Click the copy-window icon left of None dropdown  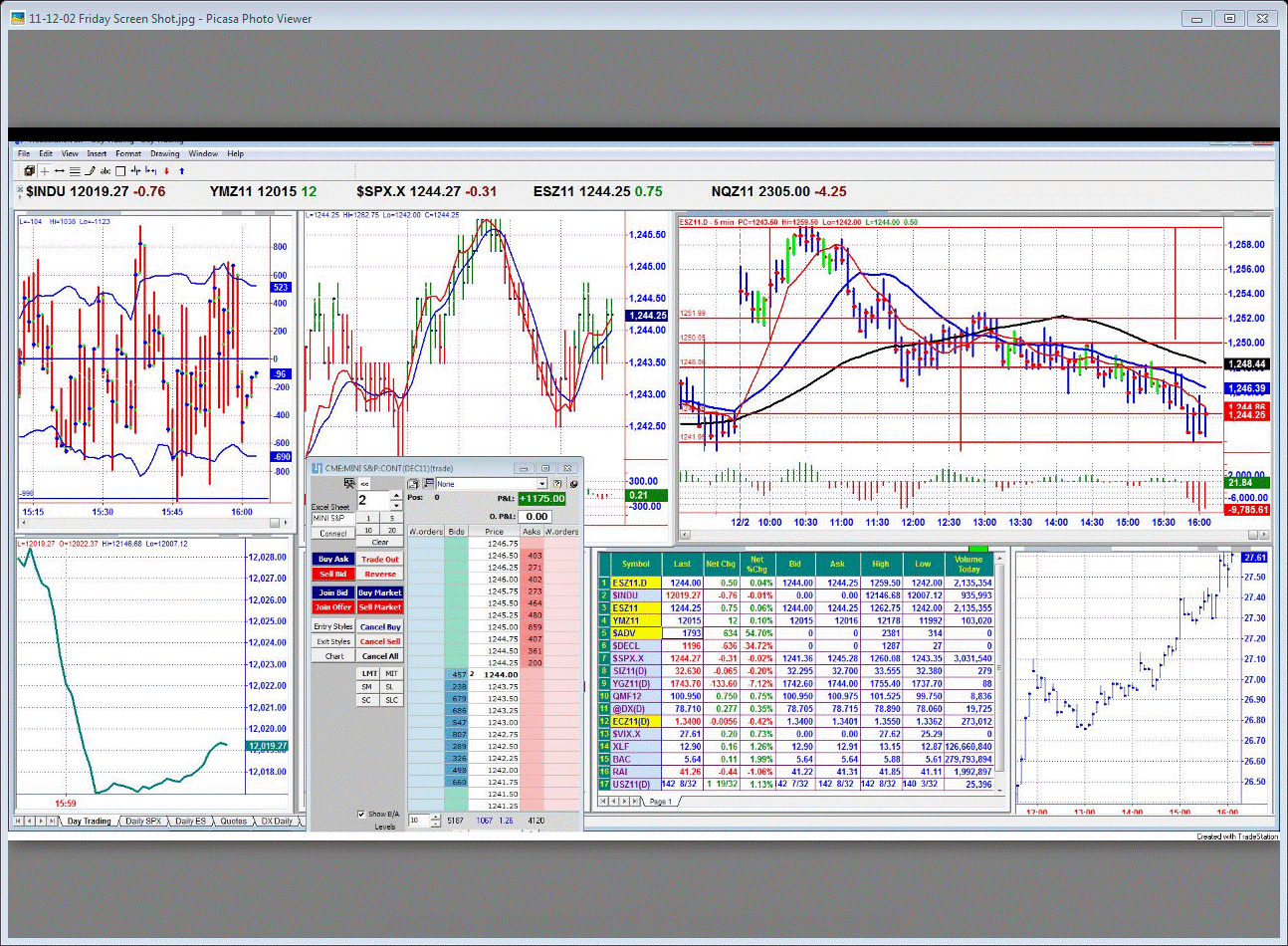click(414, 484)
